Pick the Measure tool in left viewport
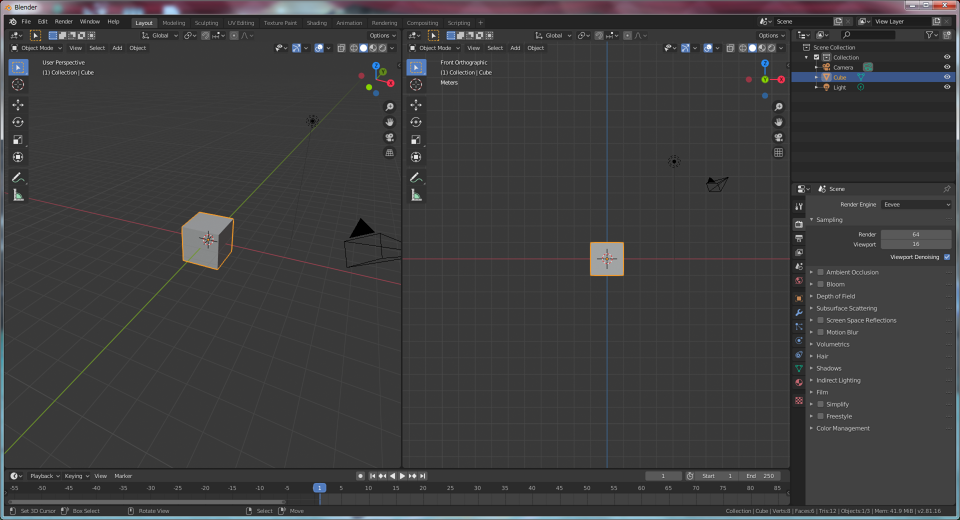The image size is (960, 520). pyautogui.click(x=18, y=195)
